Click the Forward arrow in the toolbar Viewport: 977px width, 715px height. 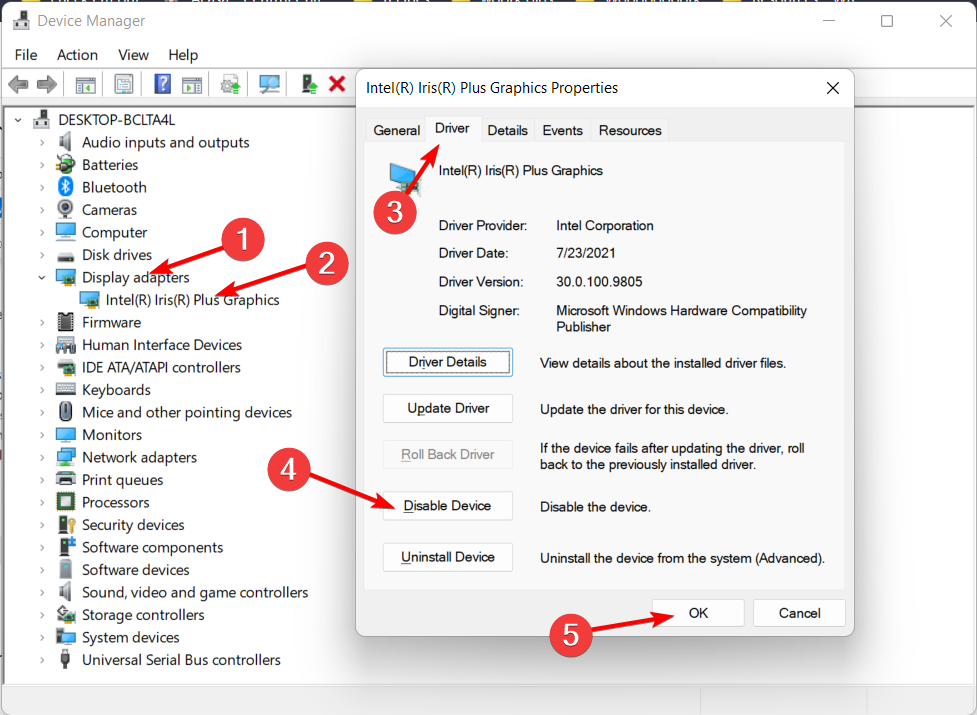click(x=47, y=83)
